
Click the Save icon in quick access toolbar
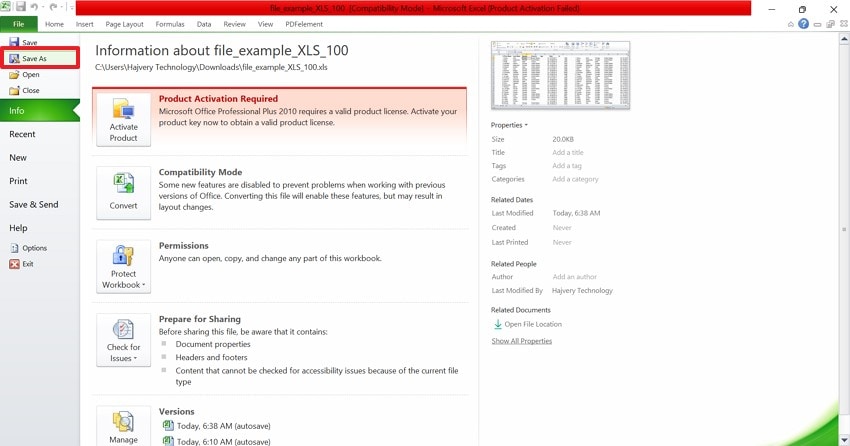pos(21,7)
